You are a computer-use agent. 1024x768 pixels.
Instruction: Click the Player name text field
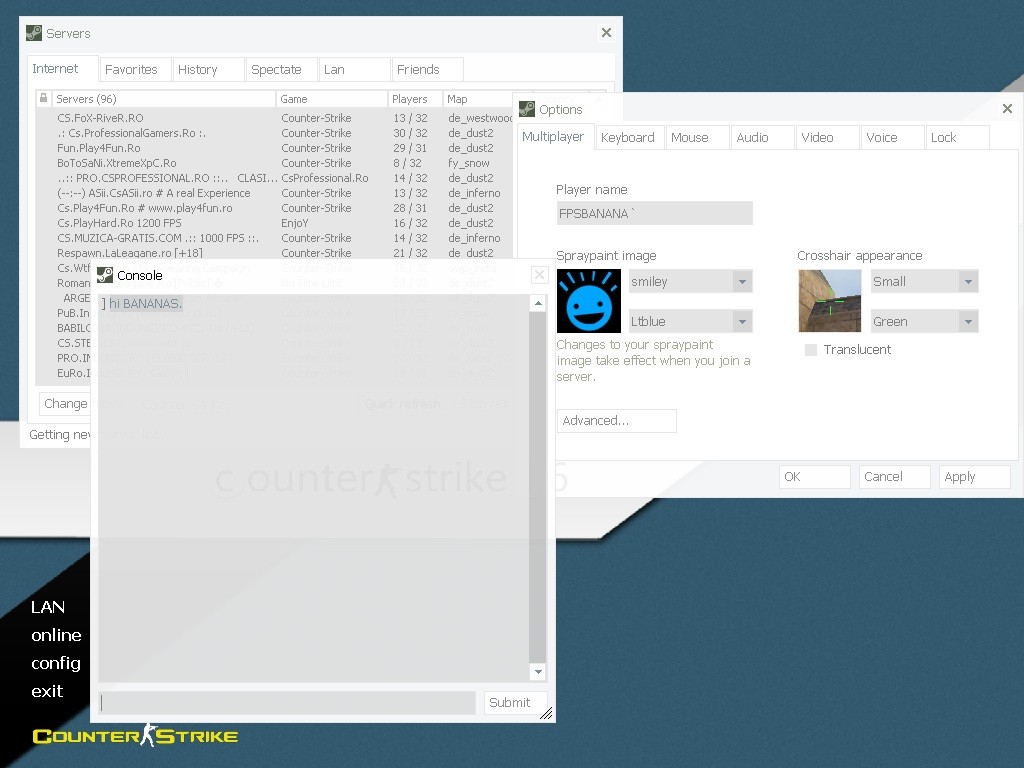coord(654,213)
